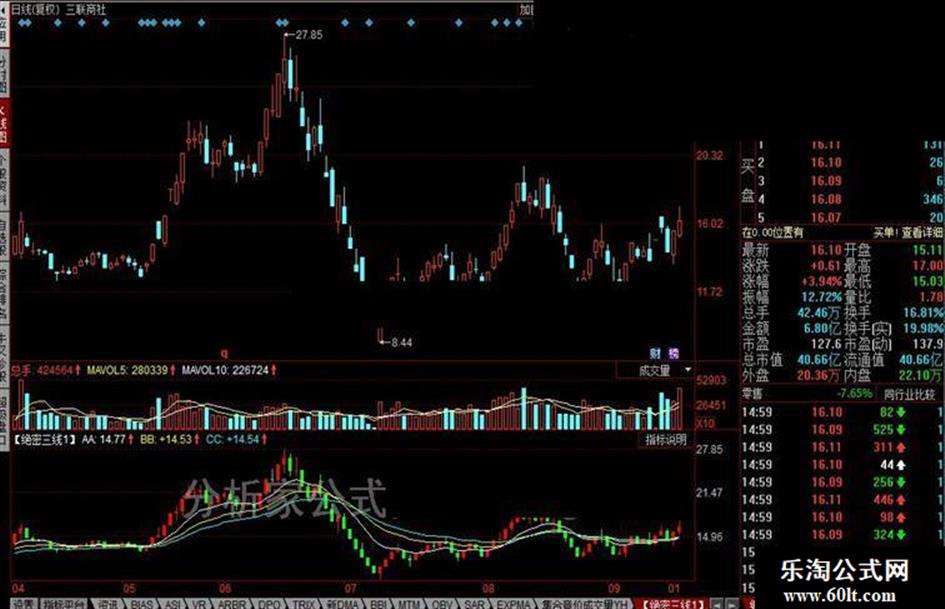The image size is (945, 609).
Task: Open the 设置 tab at bottom left
Action: pos(24,604)
